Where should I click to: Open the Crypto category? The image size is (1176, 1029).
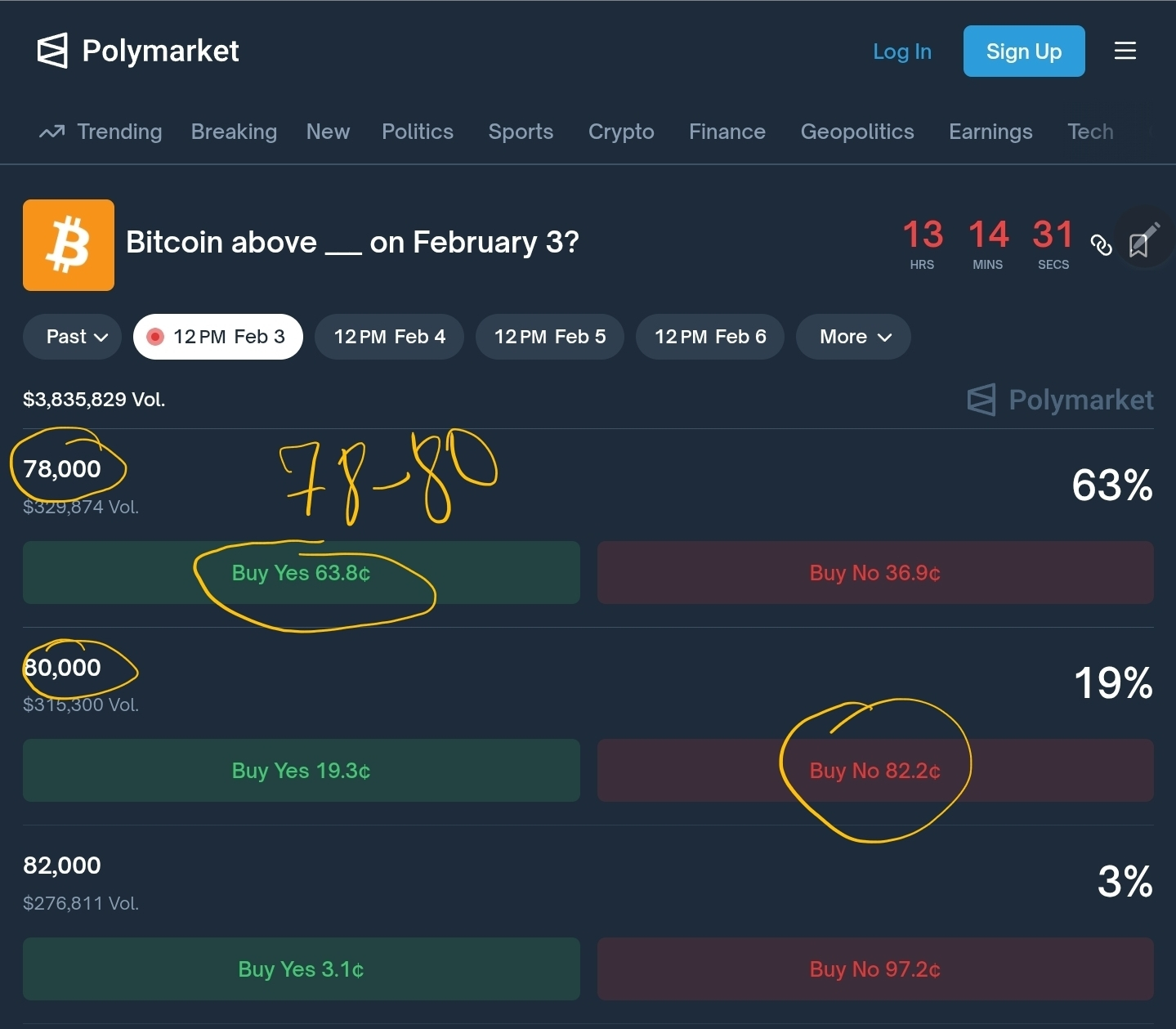pyautogui.click(x=621, y=132)
